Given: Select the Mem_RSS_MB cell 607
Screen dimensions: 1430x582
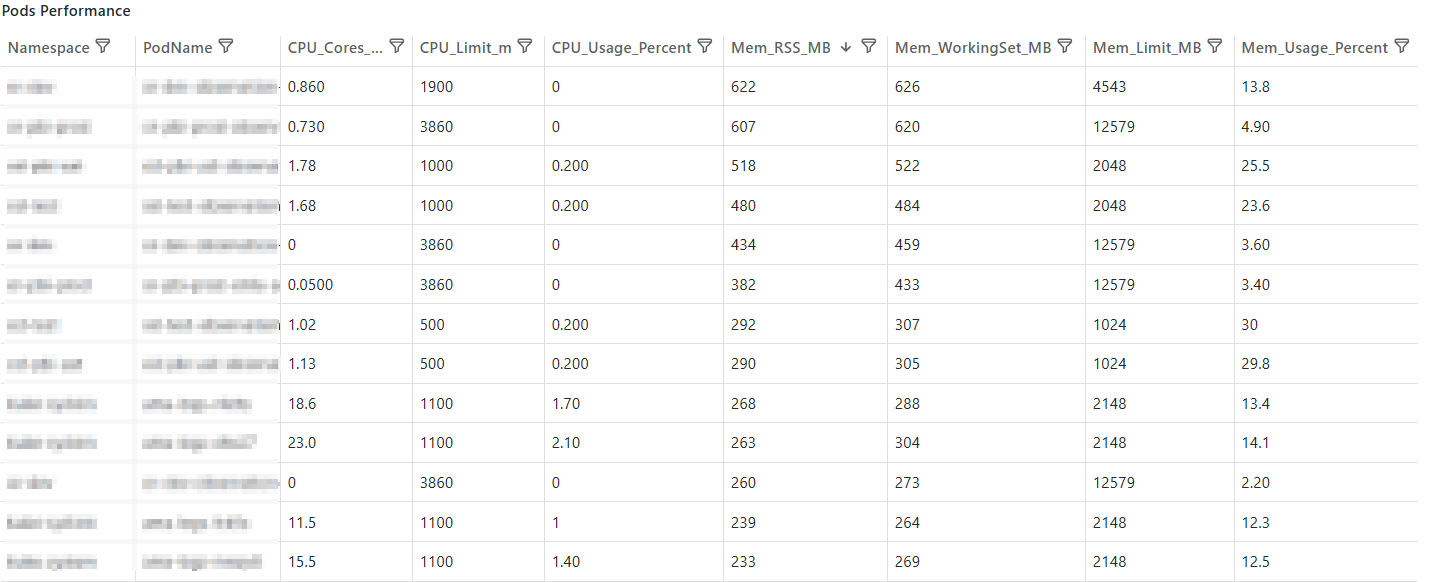Looking at the screenshot, I should [743, 127].
